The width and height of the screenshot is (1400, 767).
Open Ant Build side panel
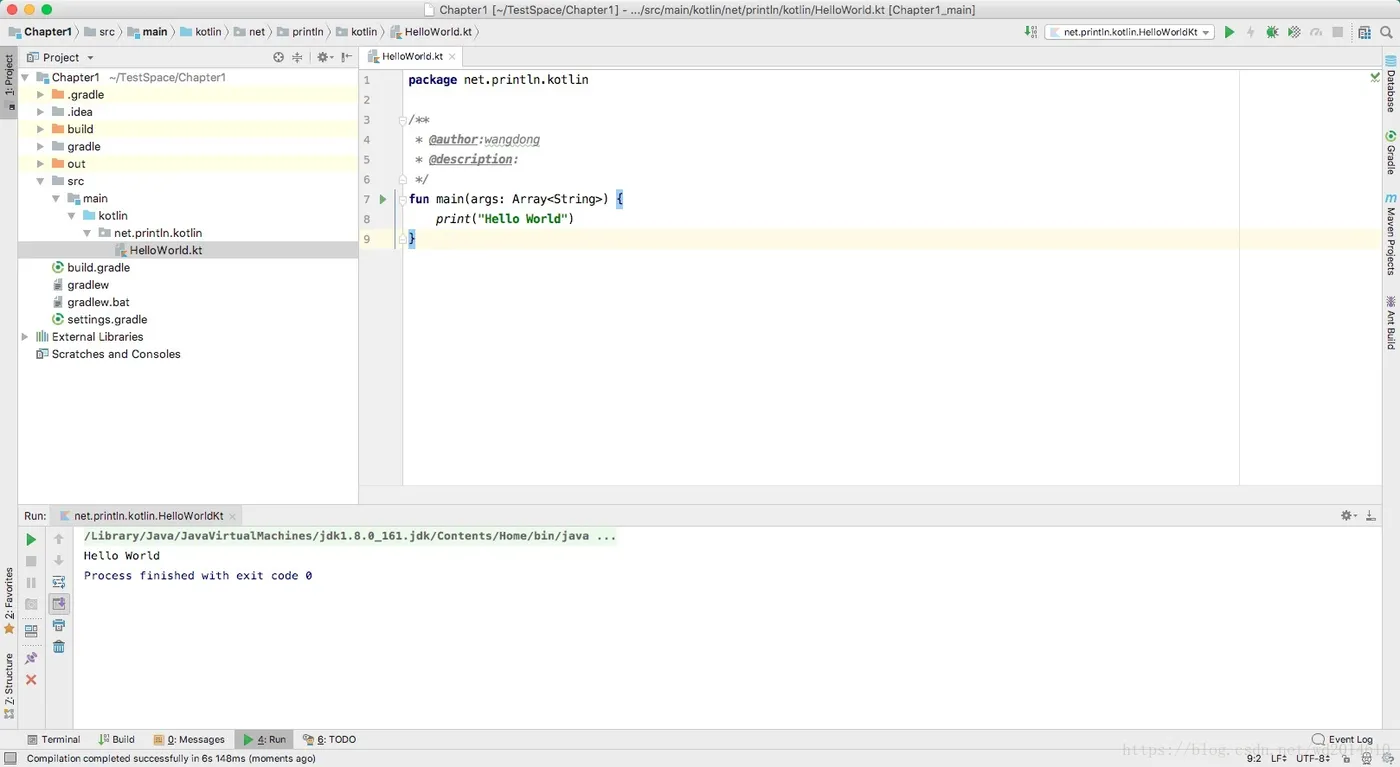(1390, 322)
